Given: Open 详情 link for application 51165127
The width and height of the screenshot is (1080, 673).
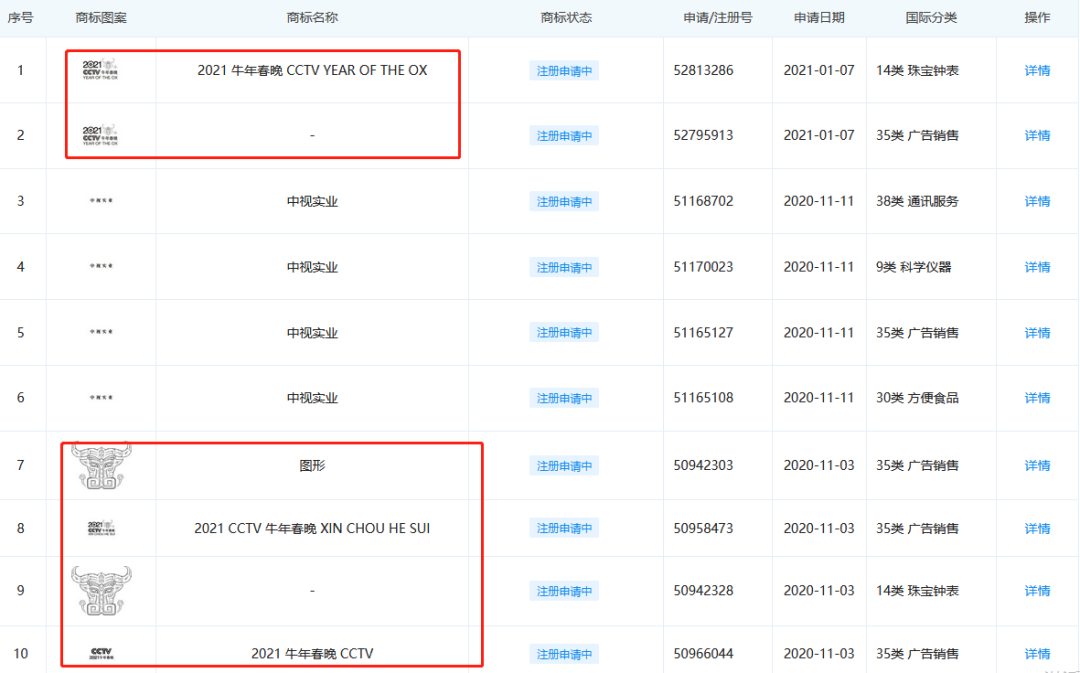Looking at the screenshot, I should [x=1037, y=333].
